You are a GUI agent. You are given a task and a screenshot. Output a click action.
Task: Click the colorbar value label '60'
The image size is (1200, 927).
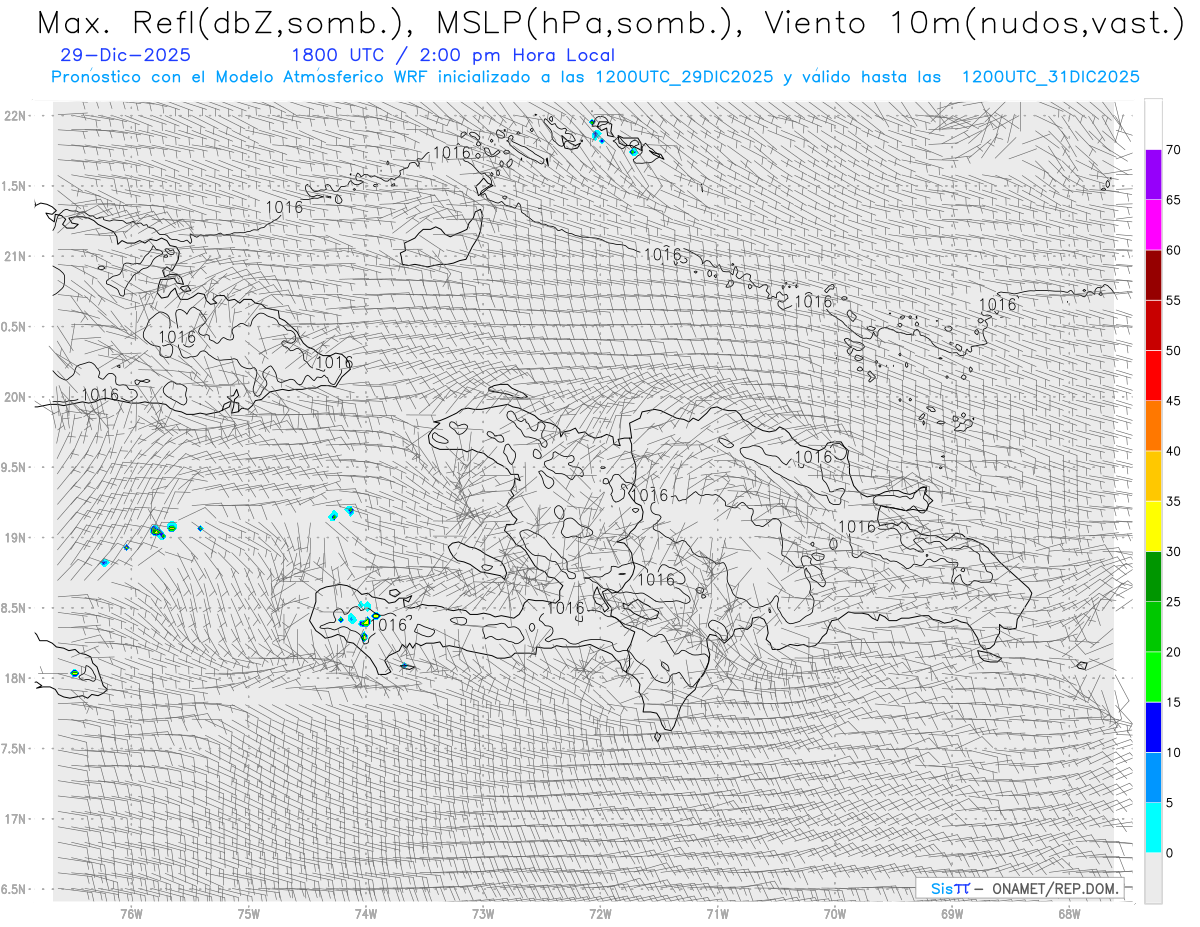click(1173, 250)
